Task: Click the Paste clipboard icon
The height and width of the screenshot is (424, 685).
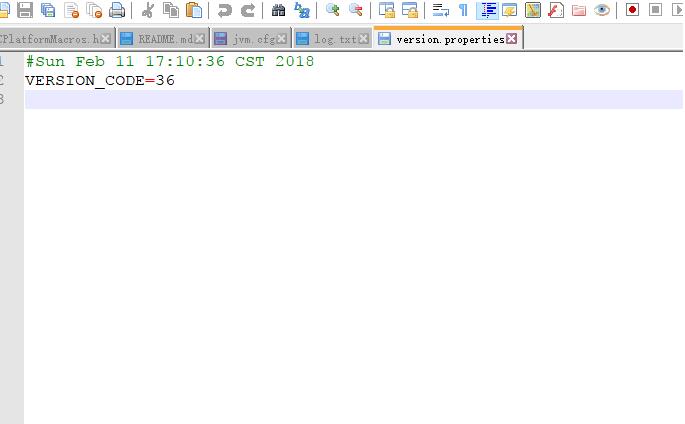Action: [x=194, y=11]
